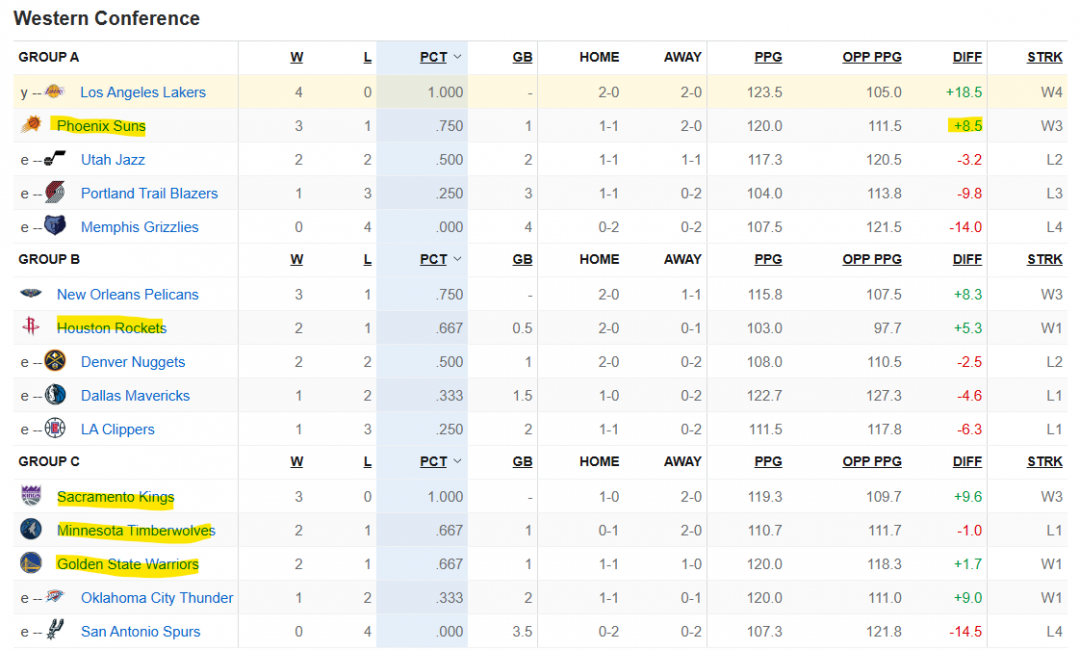This screenshot has height=651, width=1080.
Task: Click the Lakers W4 streak cell
Action: [x=1052, y=92]
